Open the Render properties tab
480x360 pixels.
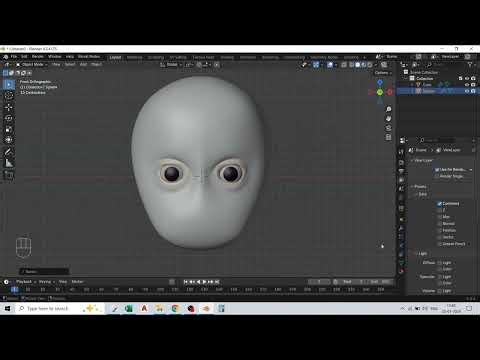pyautogui.click(x=401, y=163)
